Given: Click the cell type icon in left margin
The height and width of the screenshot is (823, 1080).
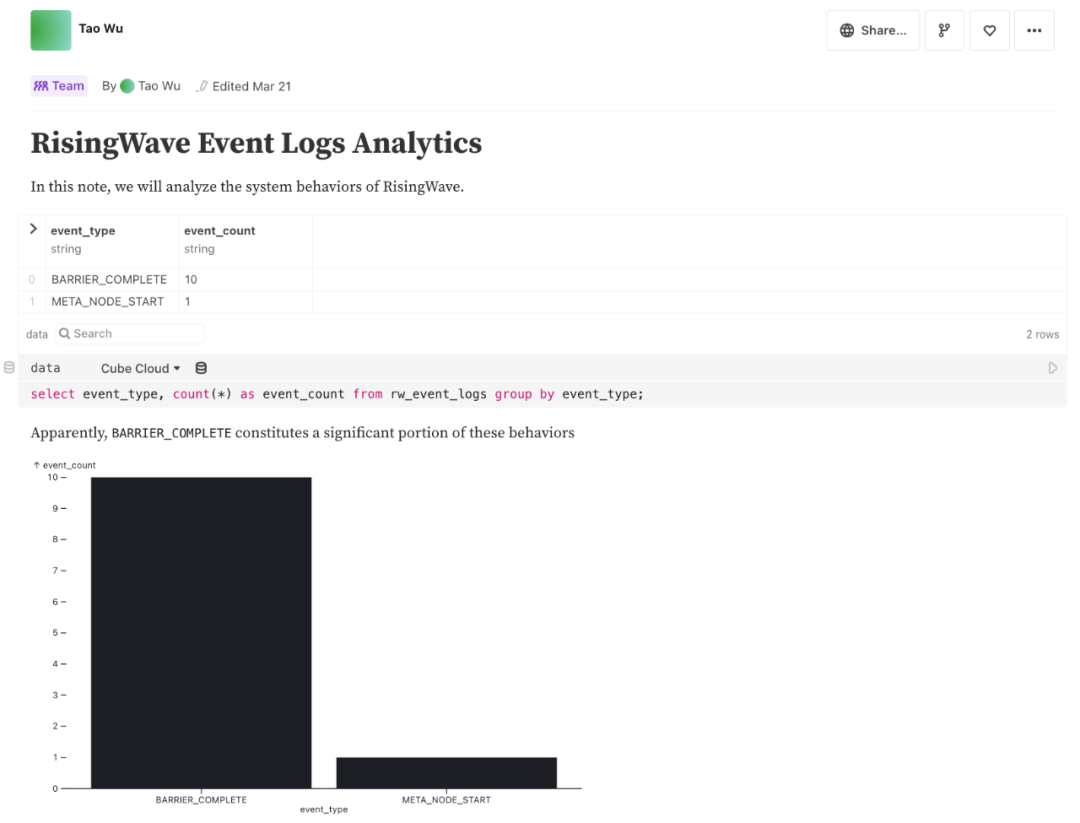Looking at the screenshot, I should (9, 368).
